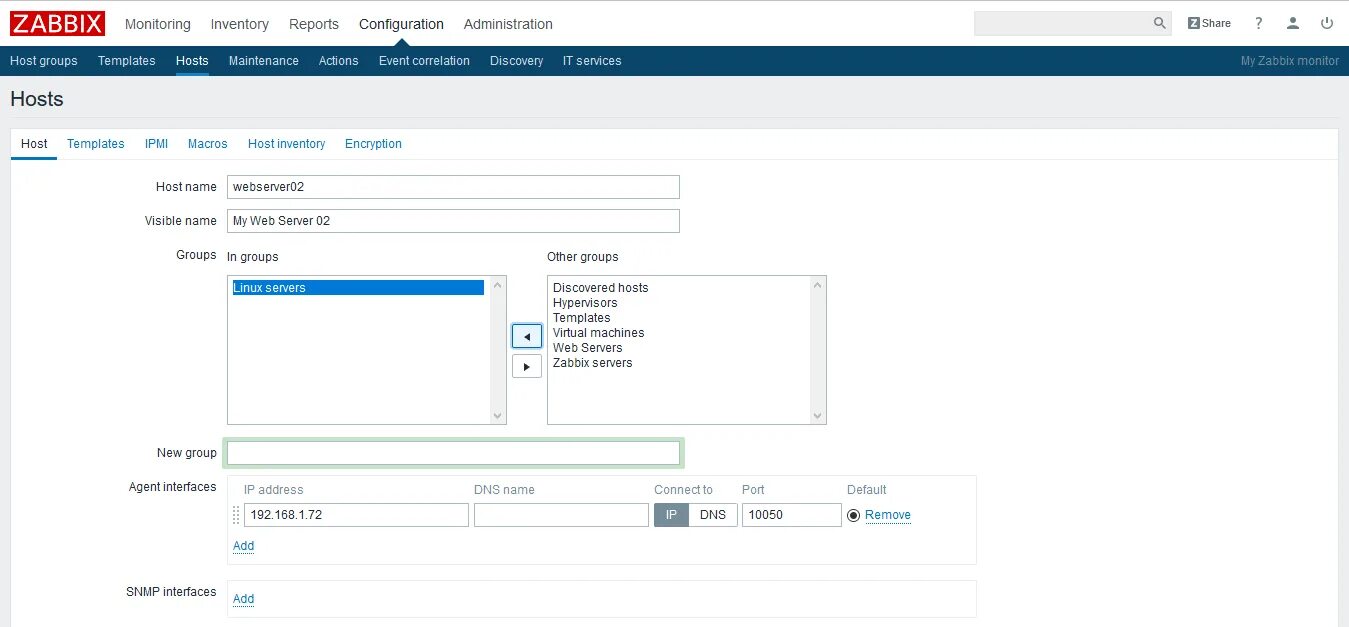Go to Event correlation submenu item
Image resolution: width=1349 pixels, height=627 pixels.
click(424, 61)
